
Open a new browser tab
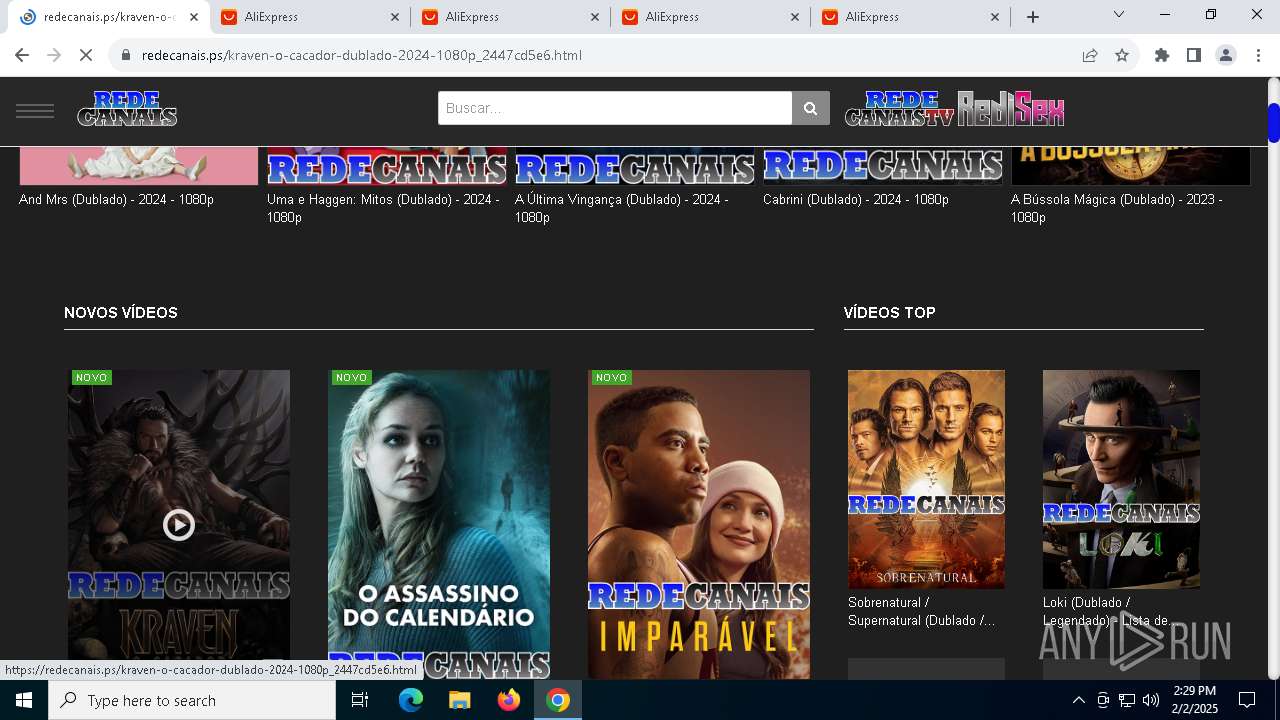pyautogui.click(x=1033, y=17)
